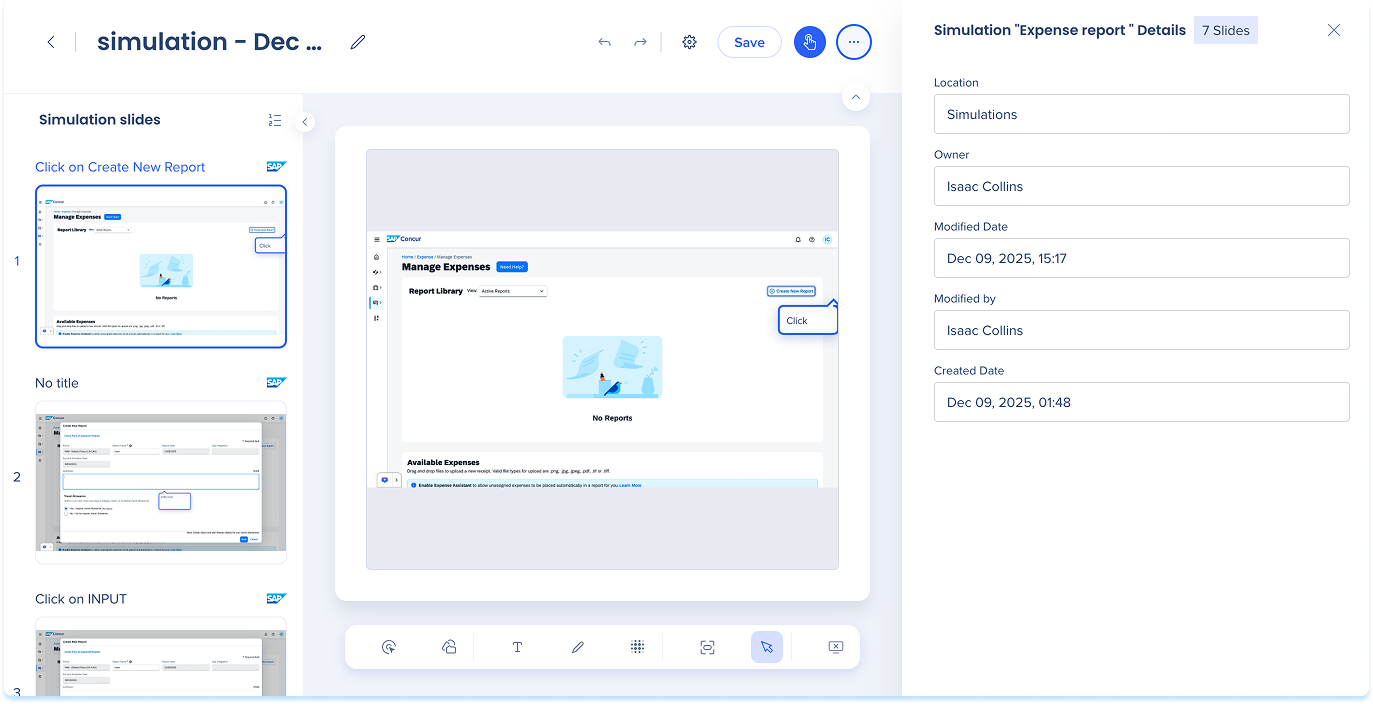Click the cloud upload icon in toolbar

449,647
